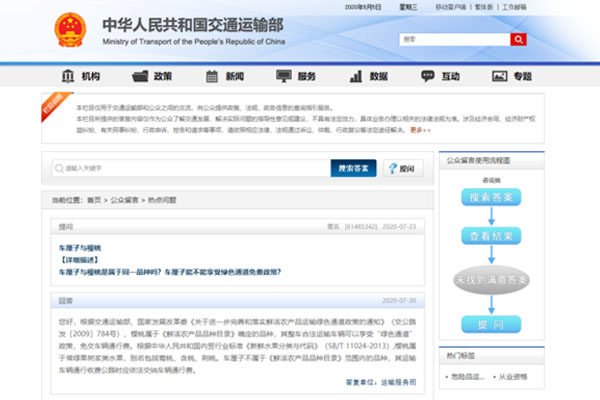
Task: Open the 新闻 navigation menu
Action: point(235,76)
